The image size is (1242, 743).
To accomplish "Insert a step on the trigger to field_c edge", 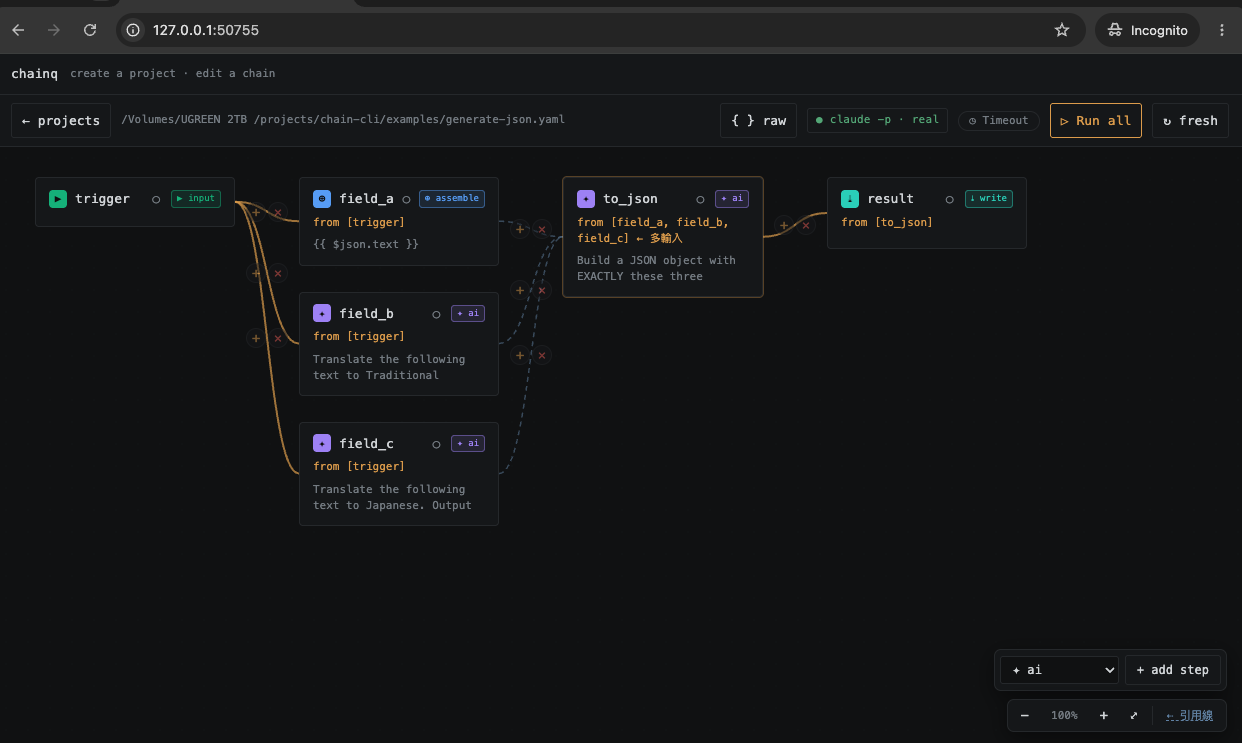I will click(x=256, y=338).
